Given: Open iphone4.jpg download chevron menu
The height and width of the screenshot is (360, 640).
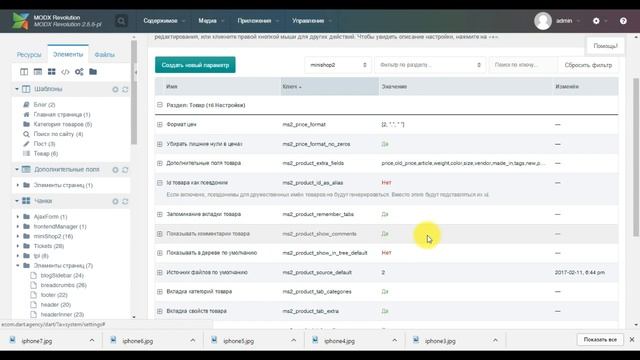Looking at the screenshot, I should (394, 340).
